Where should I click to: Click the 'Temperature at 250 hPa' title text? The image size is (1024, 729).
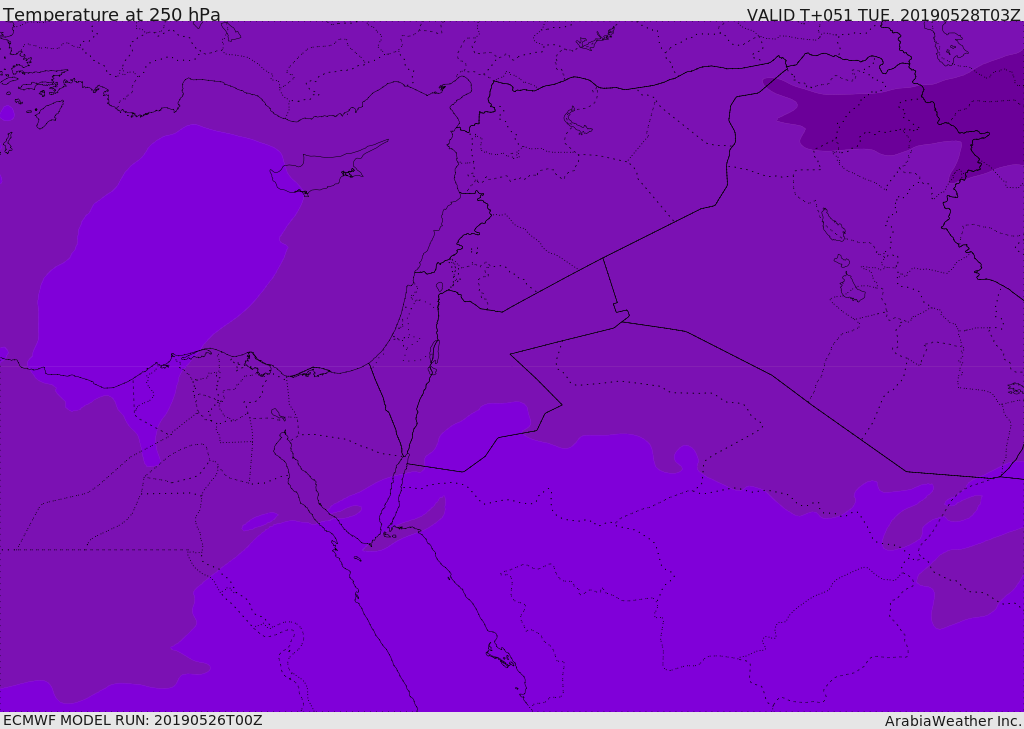[x=112, y=14]
